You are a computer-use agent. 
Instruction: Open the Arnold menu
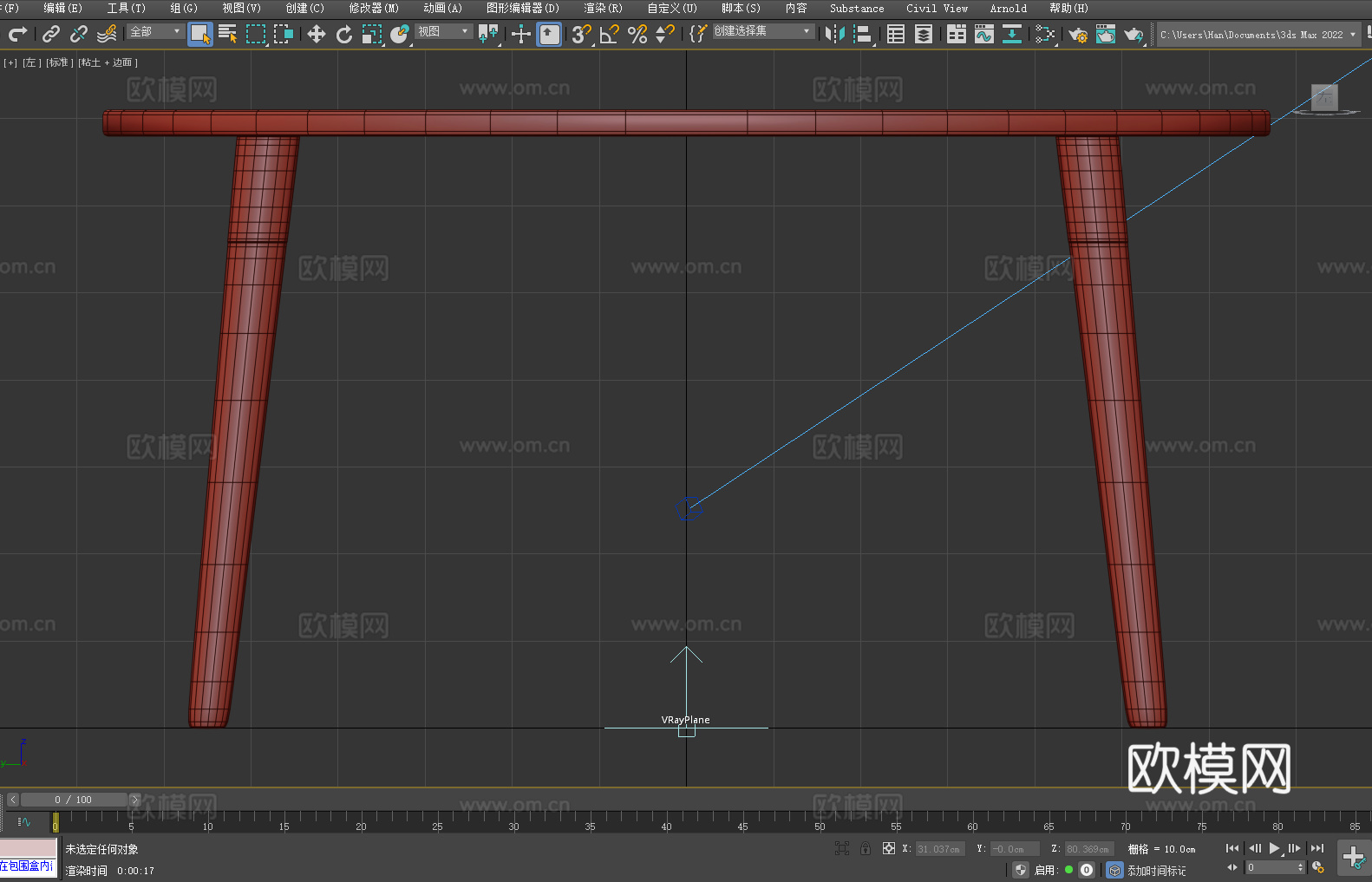[1009, 8]
